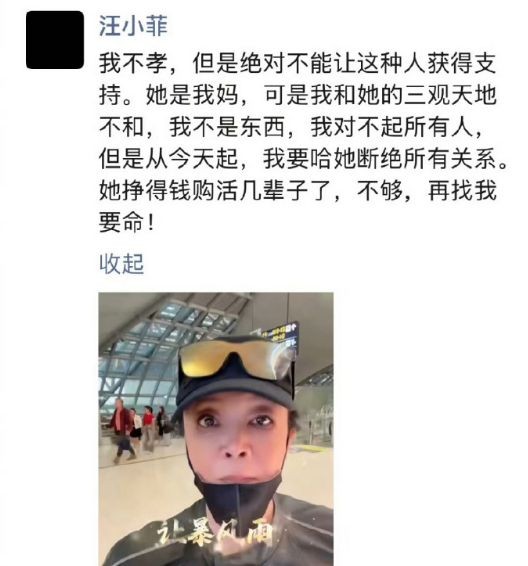Click the phrase 三观天地 in the post
Image resolution: width=528 pixels, height=566 pixels.
pos(450,96)
